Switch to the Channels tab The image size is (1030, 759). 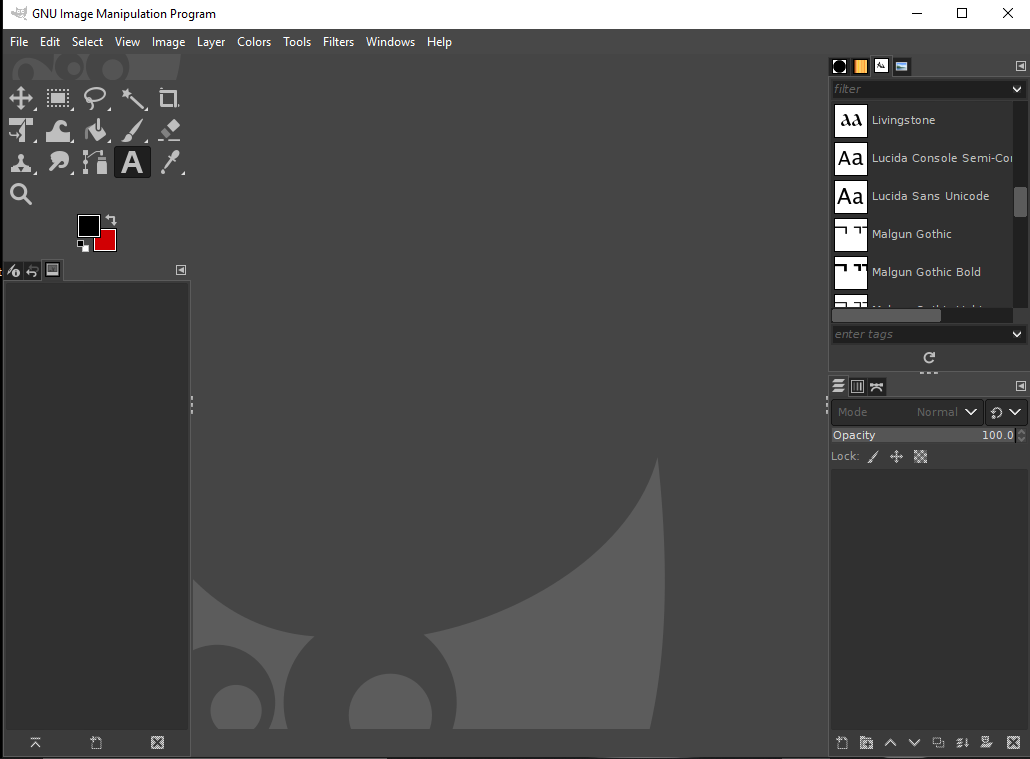pyautogui.click(x=857, y=387)
